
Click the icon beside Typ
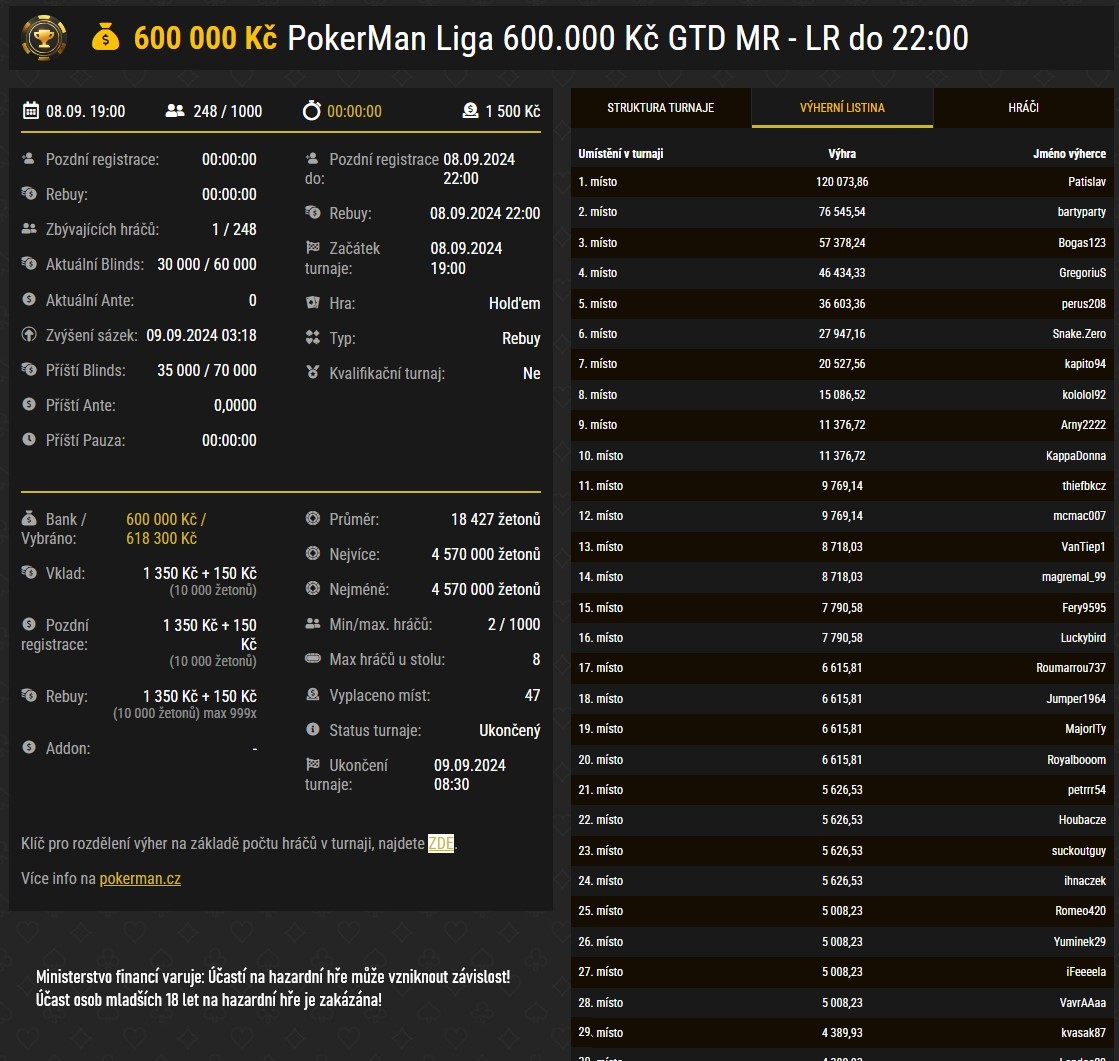pyautogui.click(x=313, y=337)
